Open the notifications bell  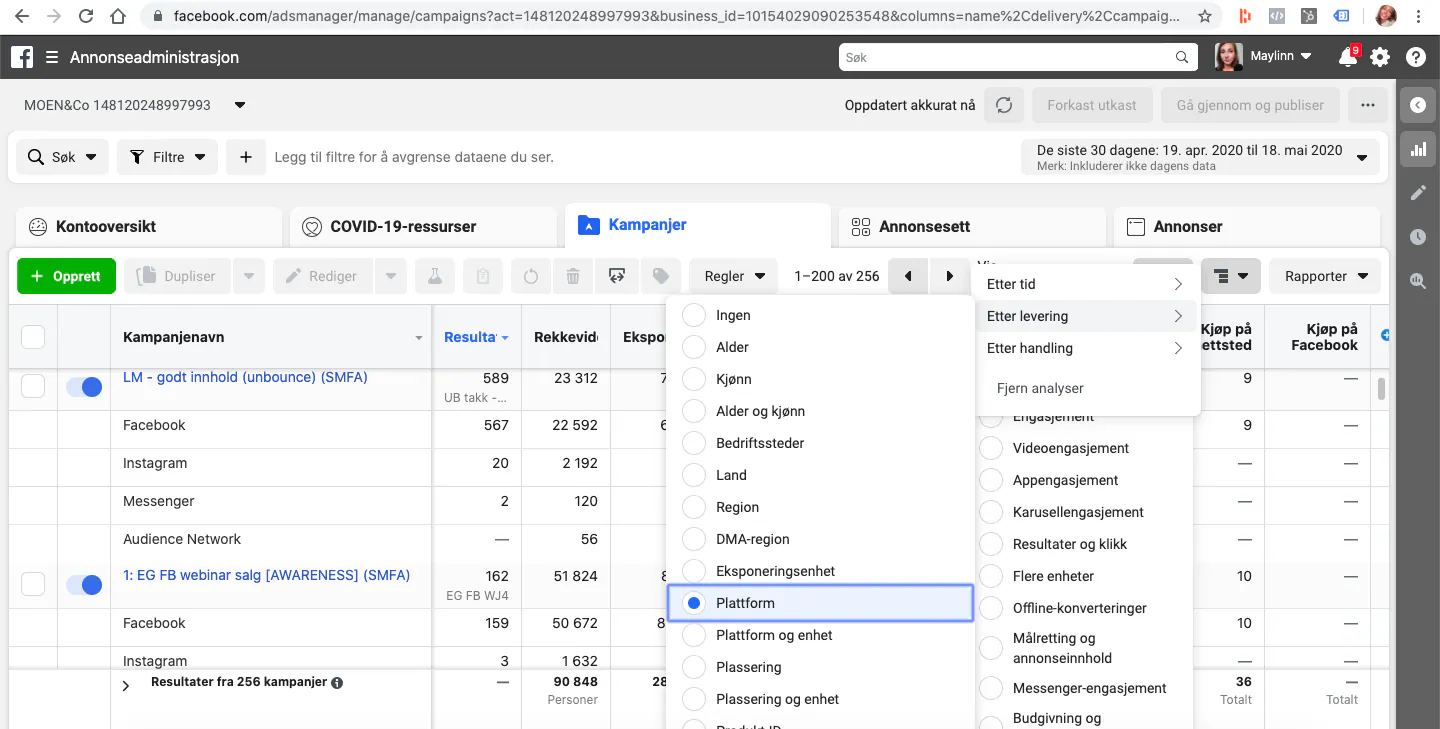1347,57
